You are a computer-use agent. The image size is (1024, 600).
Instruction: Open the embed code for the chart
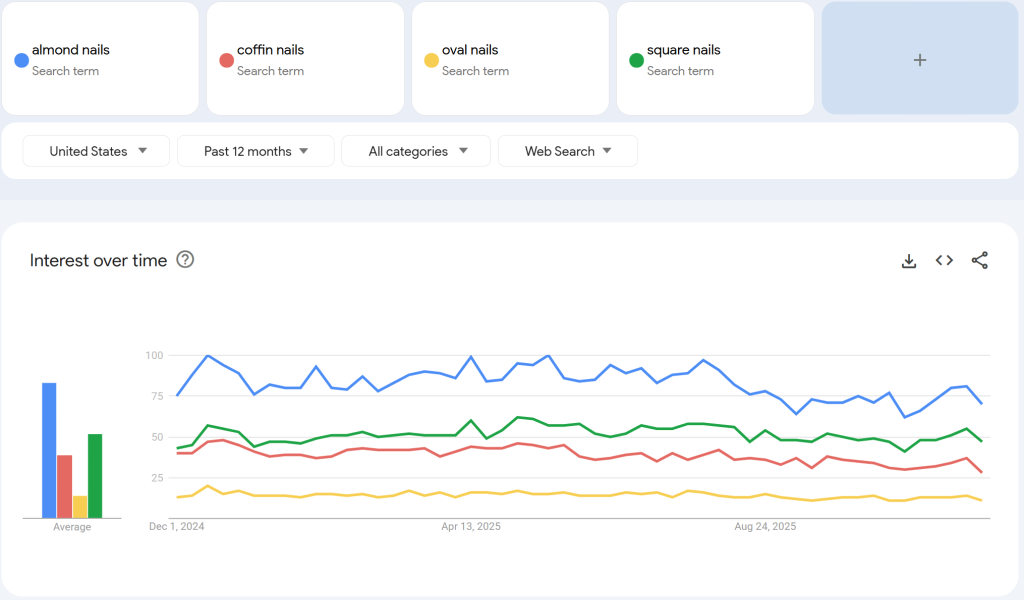point(944,260)
